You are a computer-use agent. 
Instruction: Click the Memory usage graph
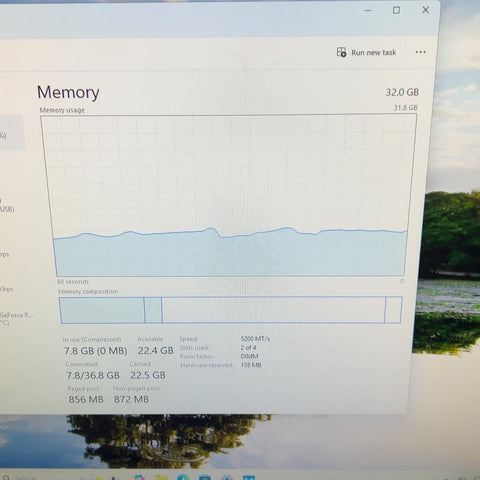(x=229, y=196)
